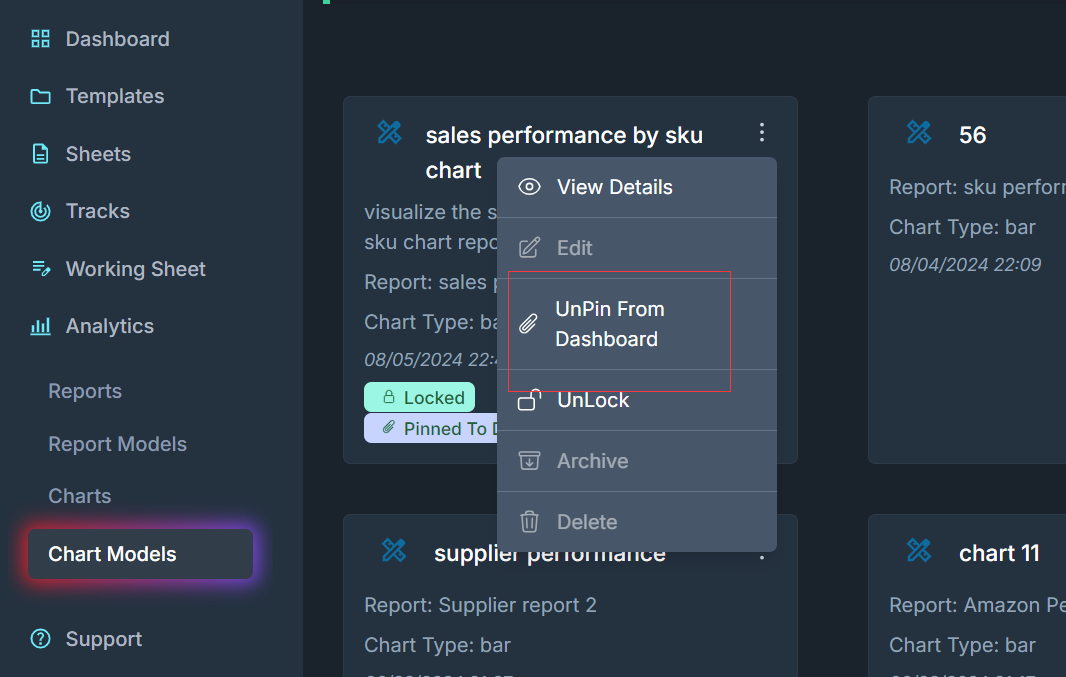The height and width of the screenshot is (677, 1066).
Task: Click the Working Sheet pencil-list icon
Action: pos(41,268)
